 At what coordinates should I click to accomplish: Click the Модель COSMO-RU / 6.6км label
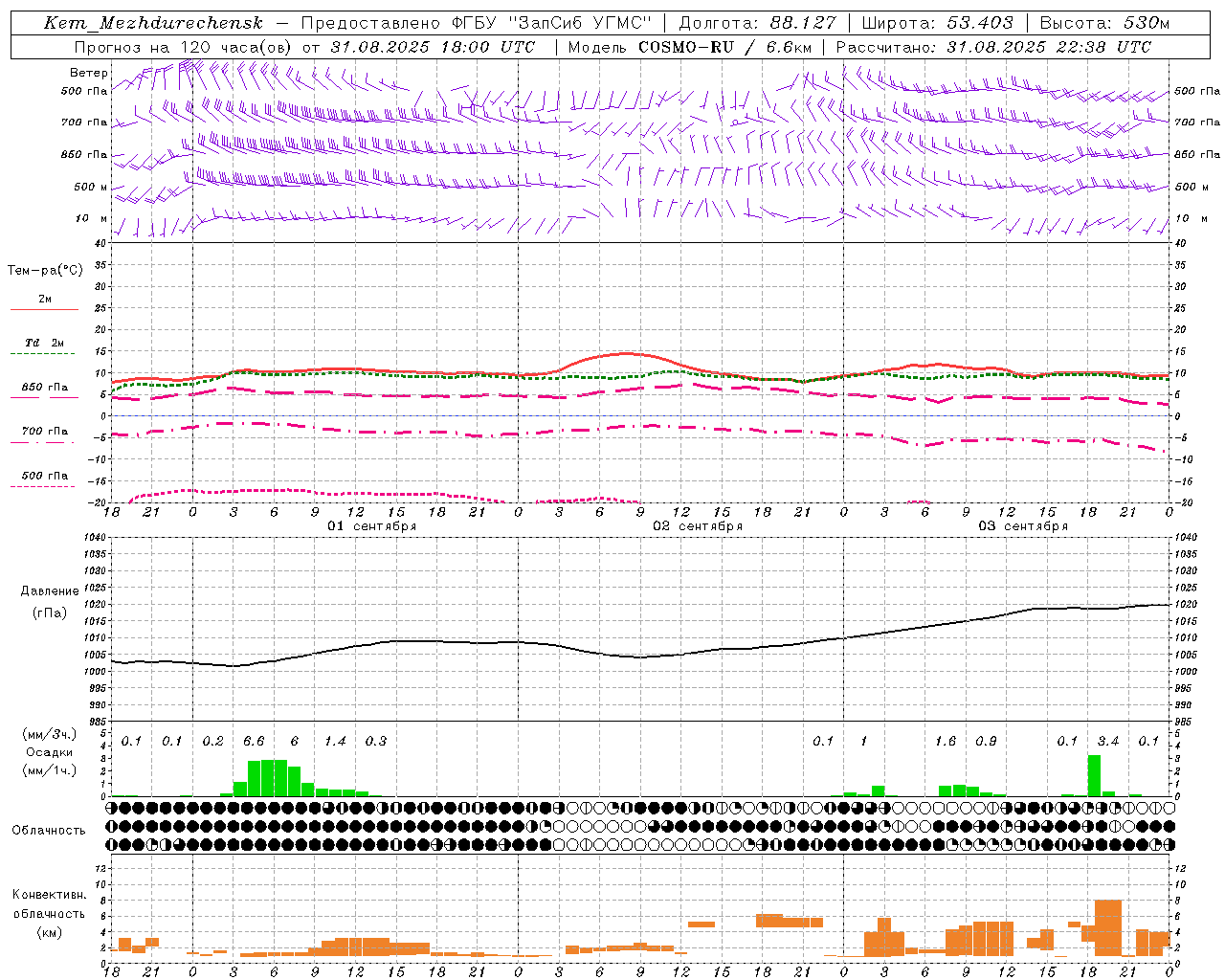tap(690, 47)
